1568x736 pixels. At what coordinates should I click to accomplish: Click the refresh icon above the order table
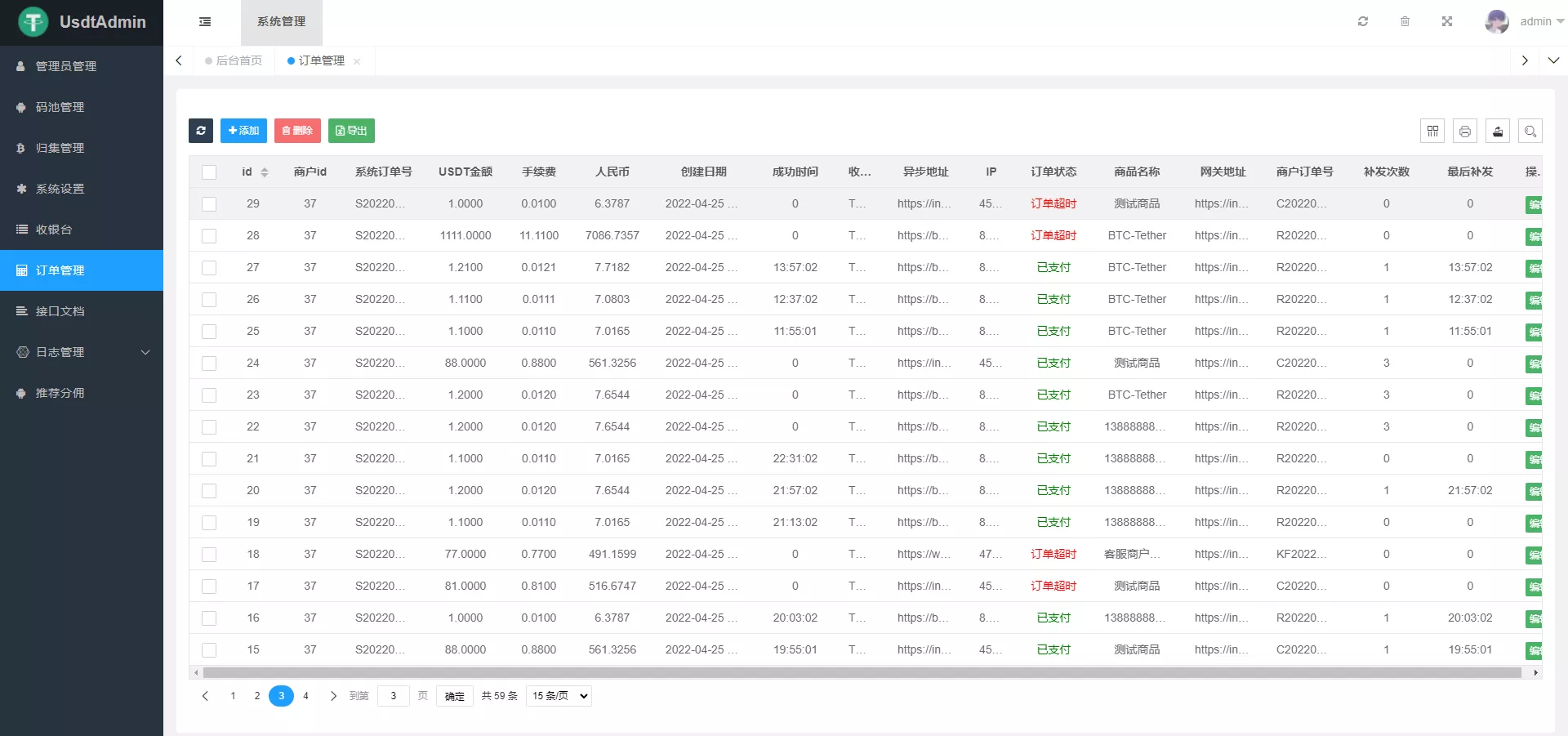[x=201, y=131]
